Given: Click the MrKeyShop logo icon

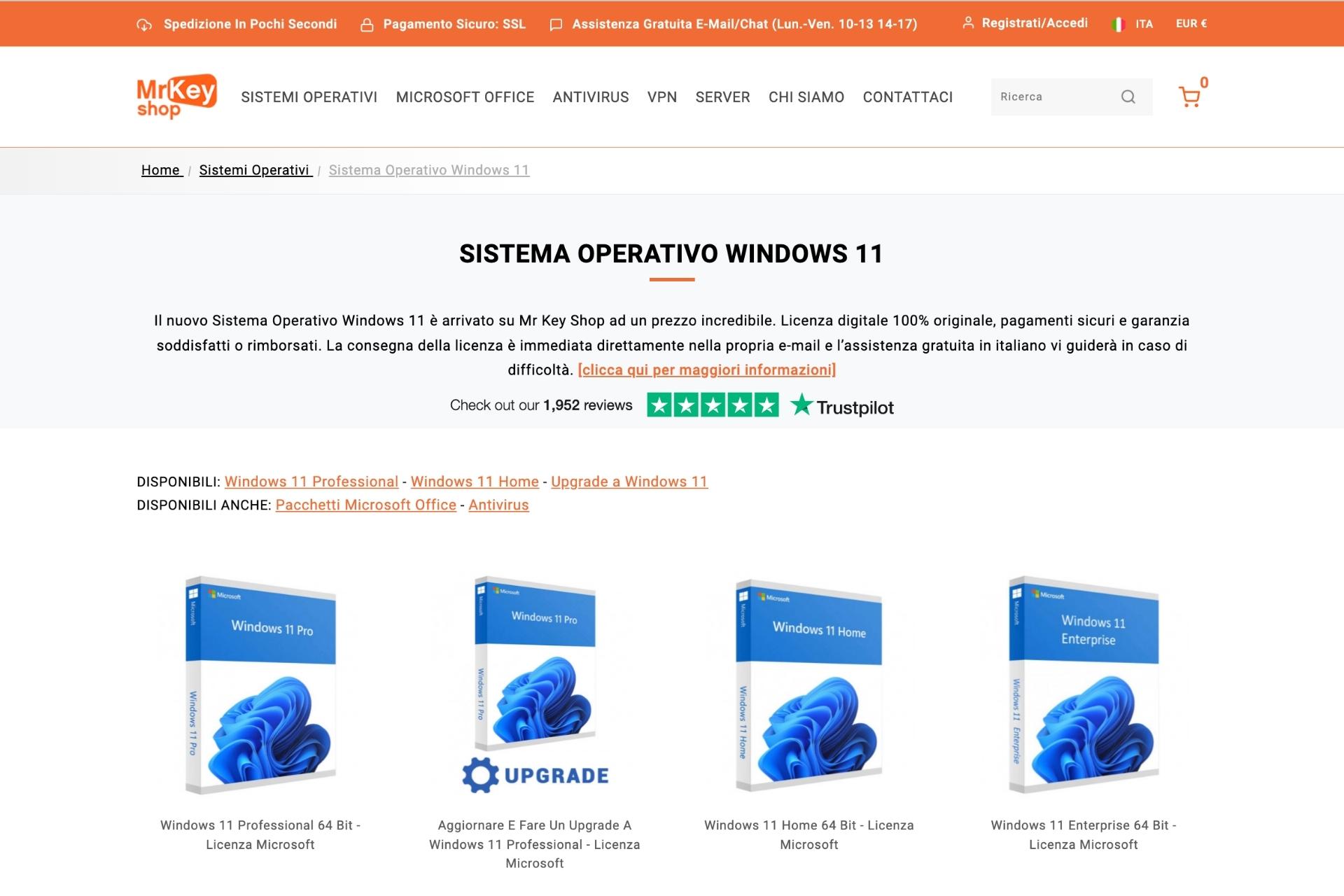Looking at the screenshot, I should click(x=176, y=96).
